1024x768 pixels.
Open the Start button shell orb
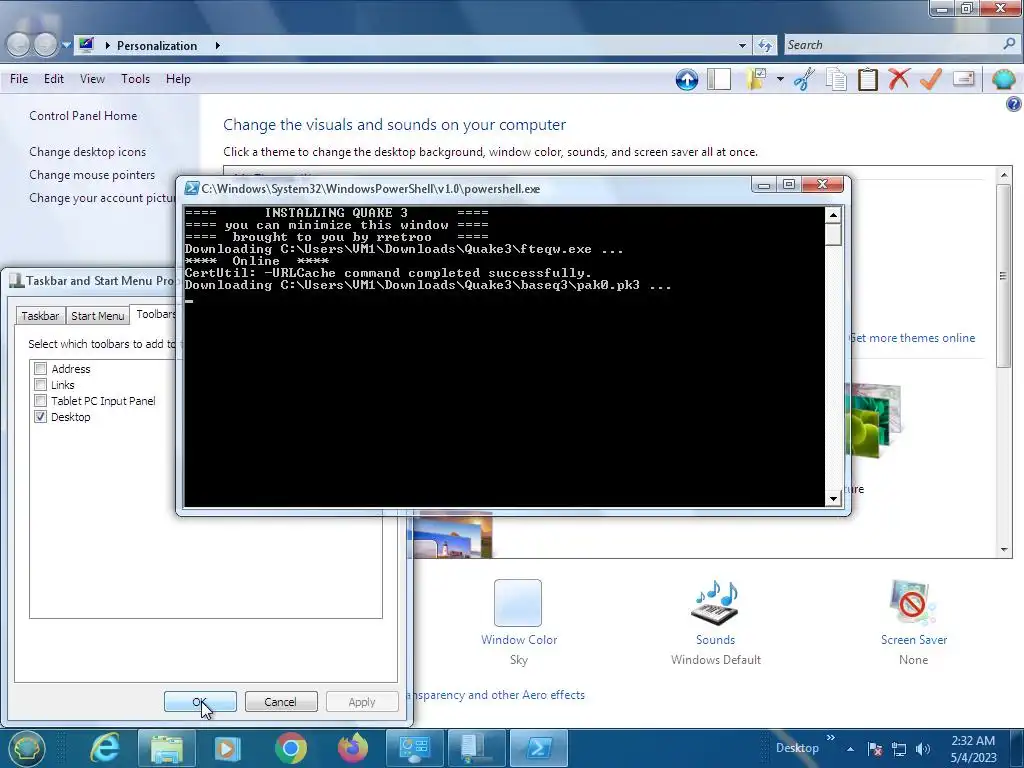click(26, 748)
